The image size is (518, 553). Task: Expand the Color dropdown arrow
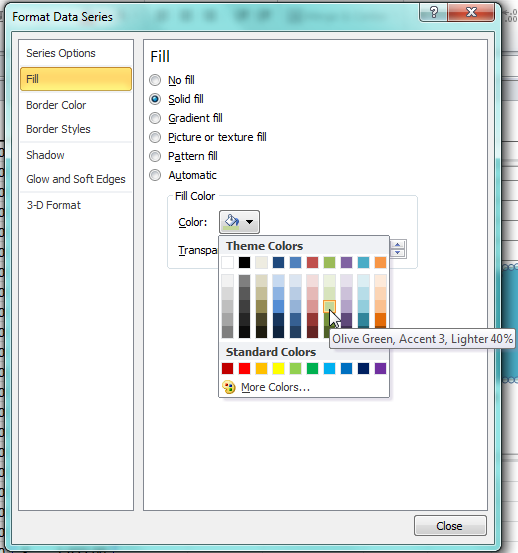pyautogui.click(x=250, y=222)
